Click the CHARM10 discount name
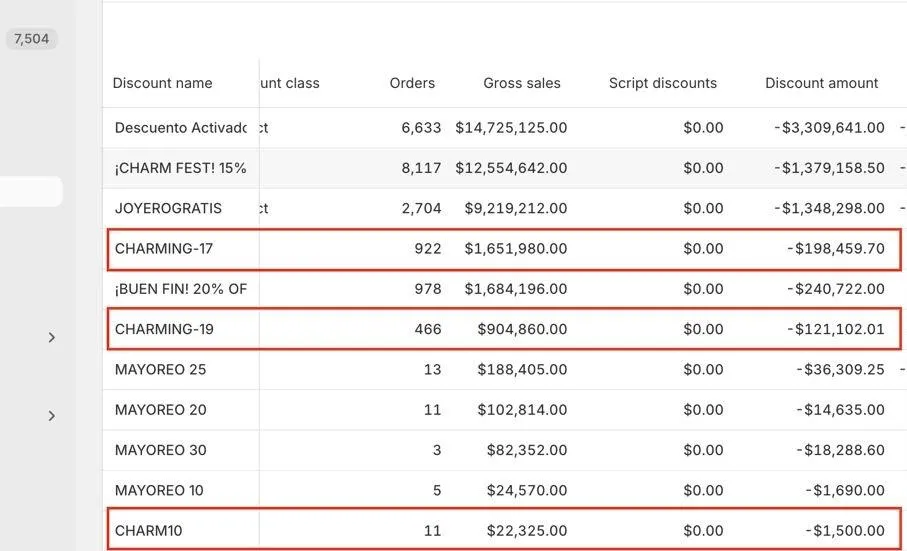 coord(149,530)
